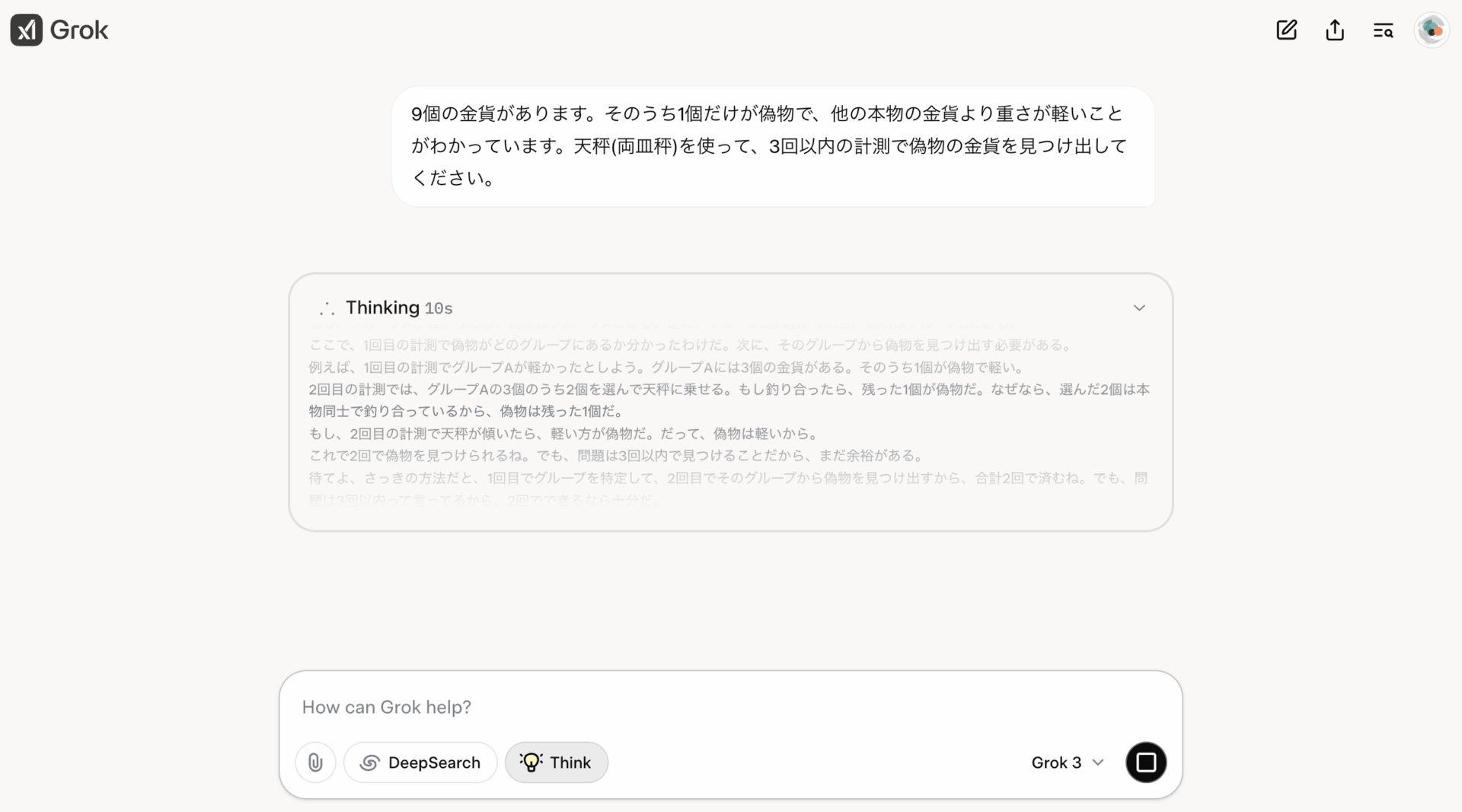
Task: Click the animated Thinking spinner dots
Action: point(327,308)
